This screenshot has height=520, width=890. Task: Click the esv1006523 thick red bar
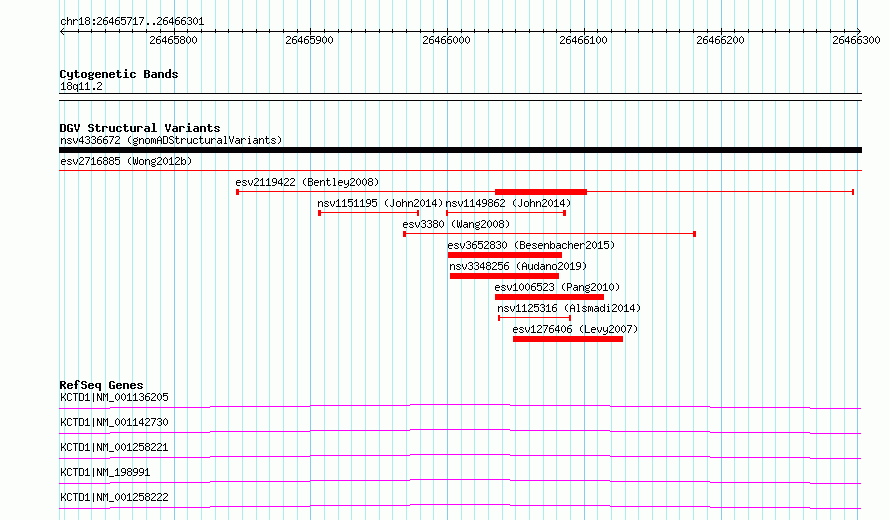tap(549, 297)
